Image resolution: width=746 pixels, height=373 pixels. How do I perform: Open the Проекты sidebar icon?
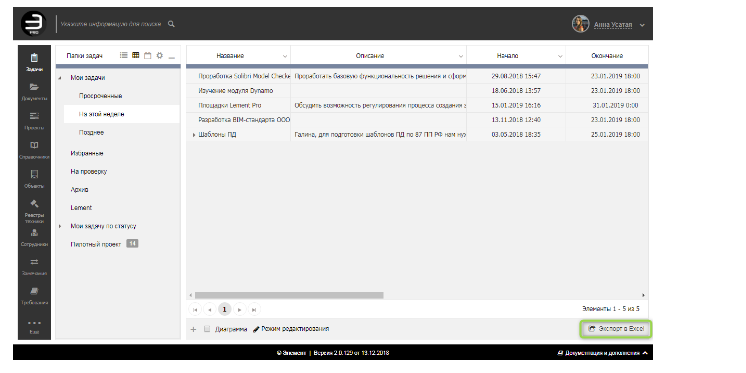pyautogui.click(x=34, y=116)
